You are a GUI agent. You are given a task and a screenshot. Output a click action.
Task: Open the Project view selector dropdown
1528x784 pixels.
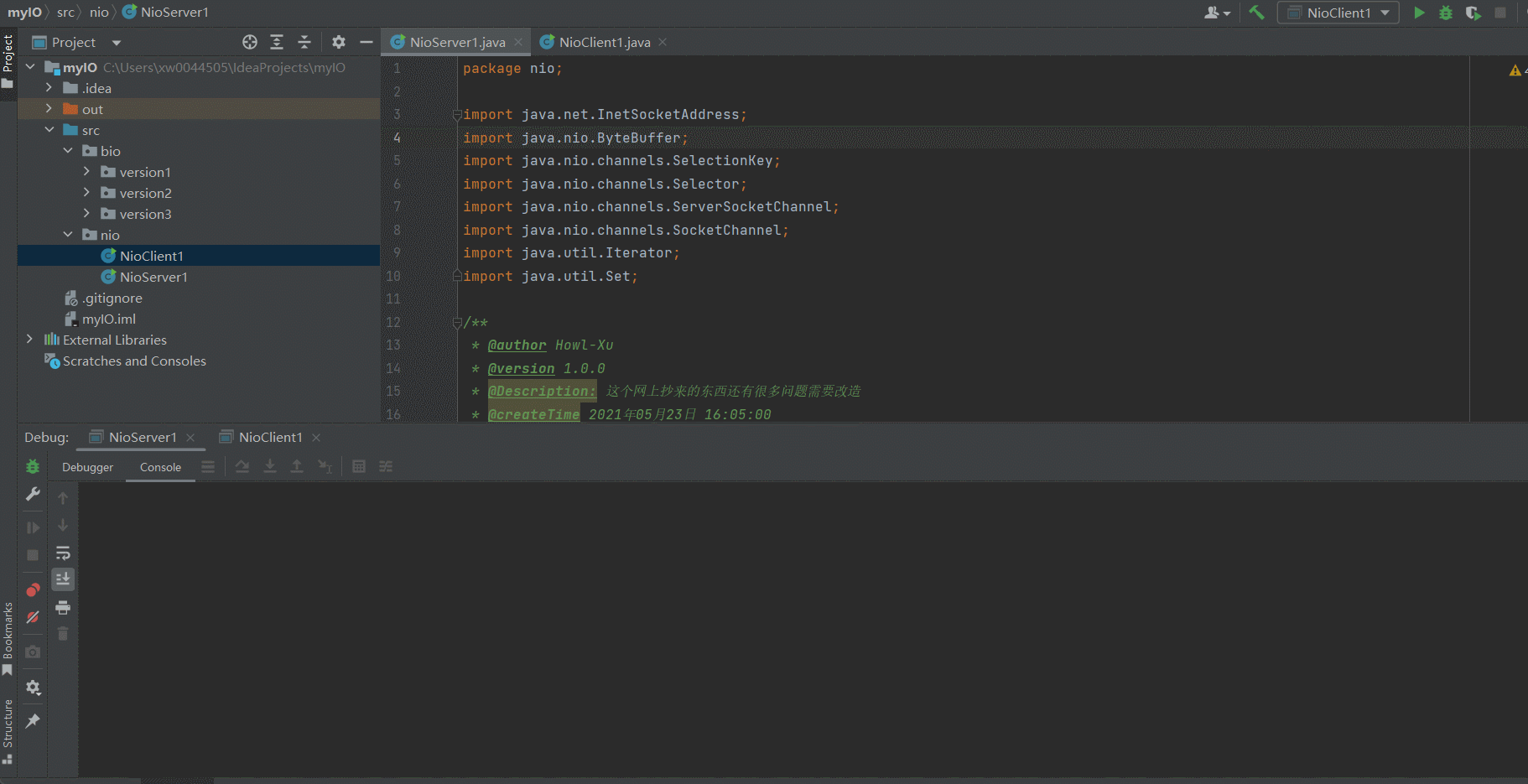click(x=116, y=42)
